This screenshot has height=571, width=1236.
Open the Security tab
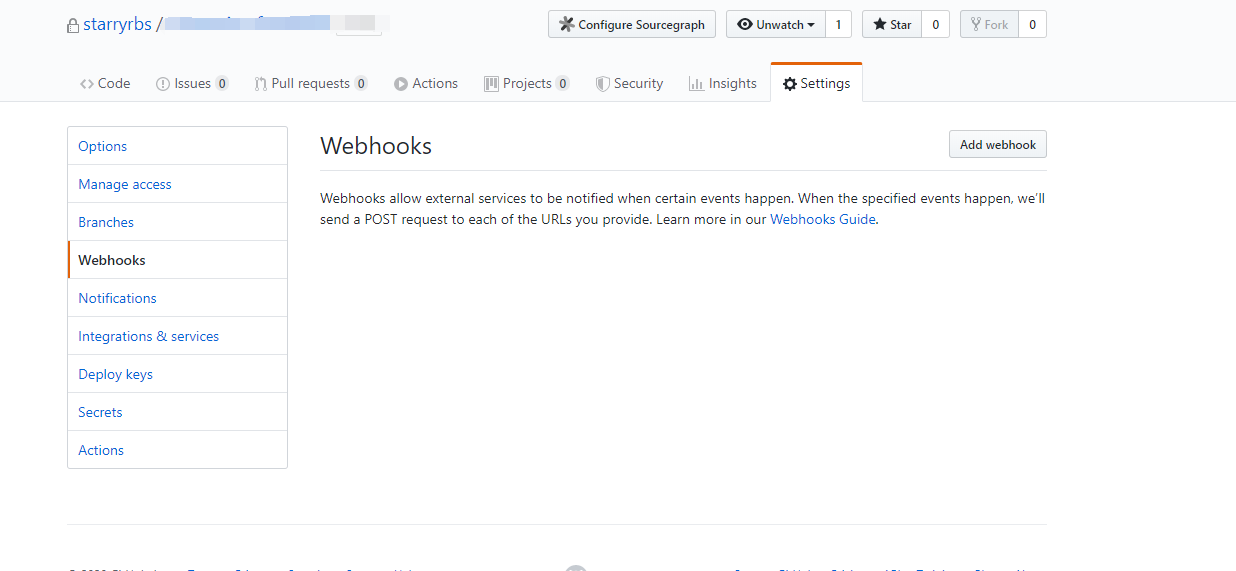point(629,84)
